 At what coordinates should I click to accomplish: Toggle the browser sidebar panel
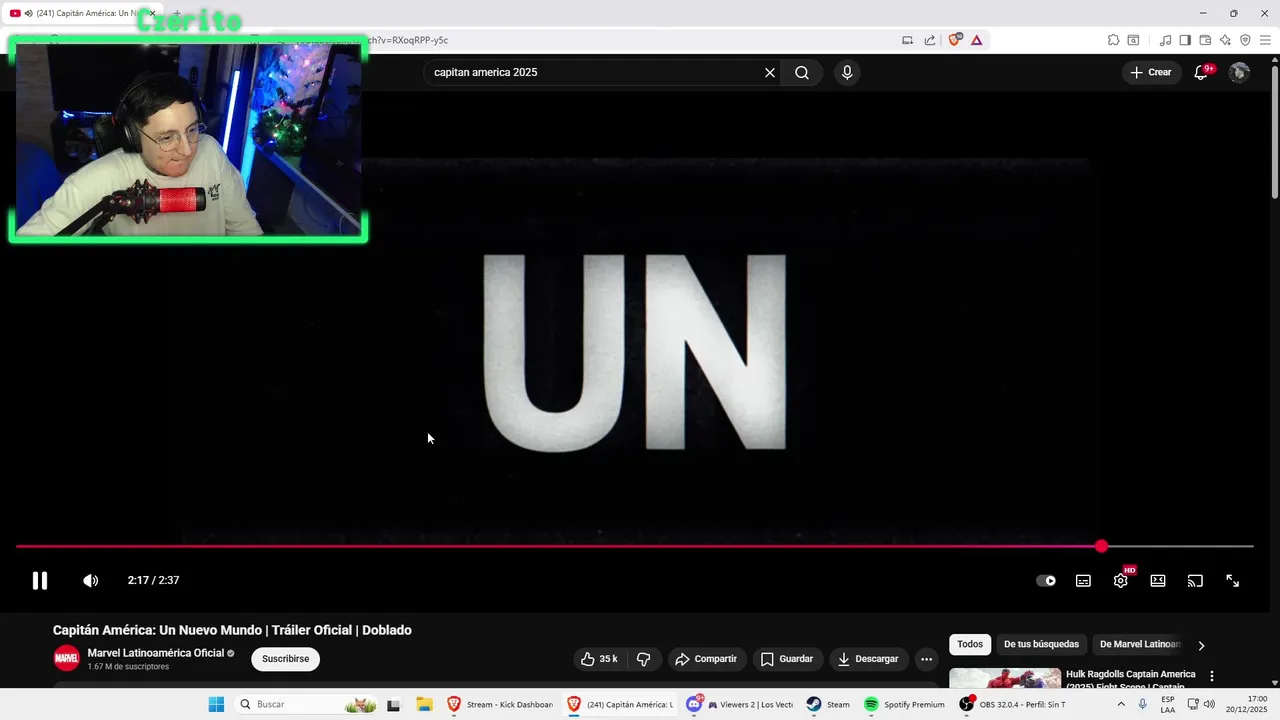pos(1185,40)
